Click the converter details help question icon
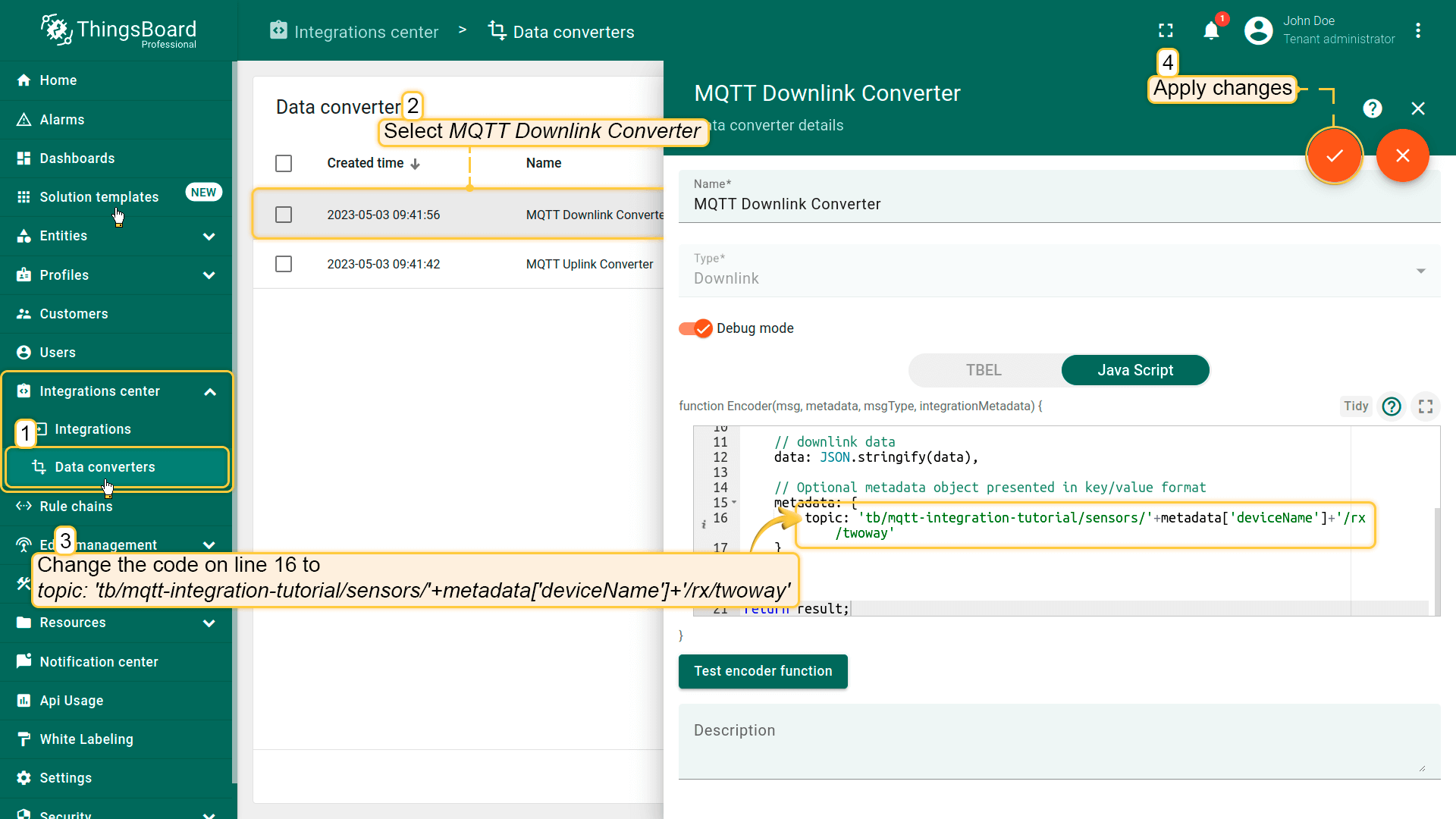 (x=1373, y=108)
